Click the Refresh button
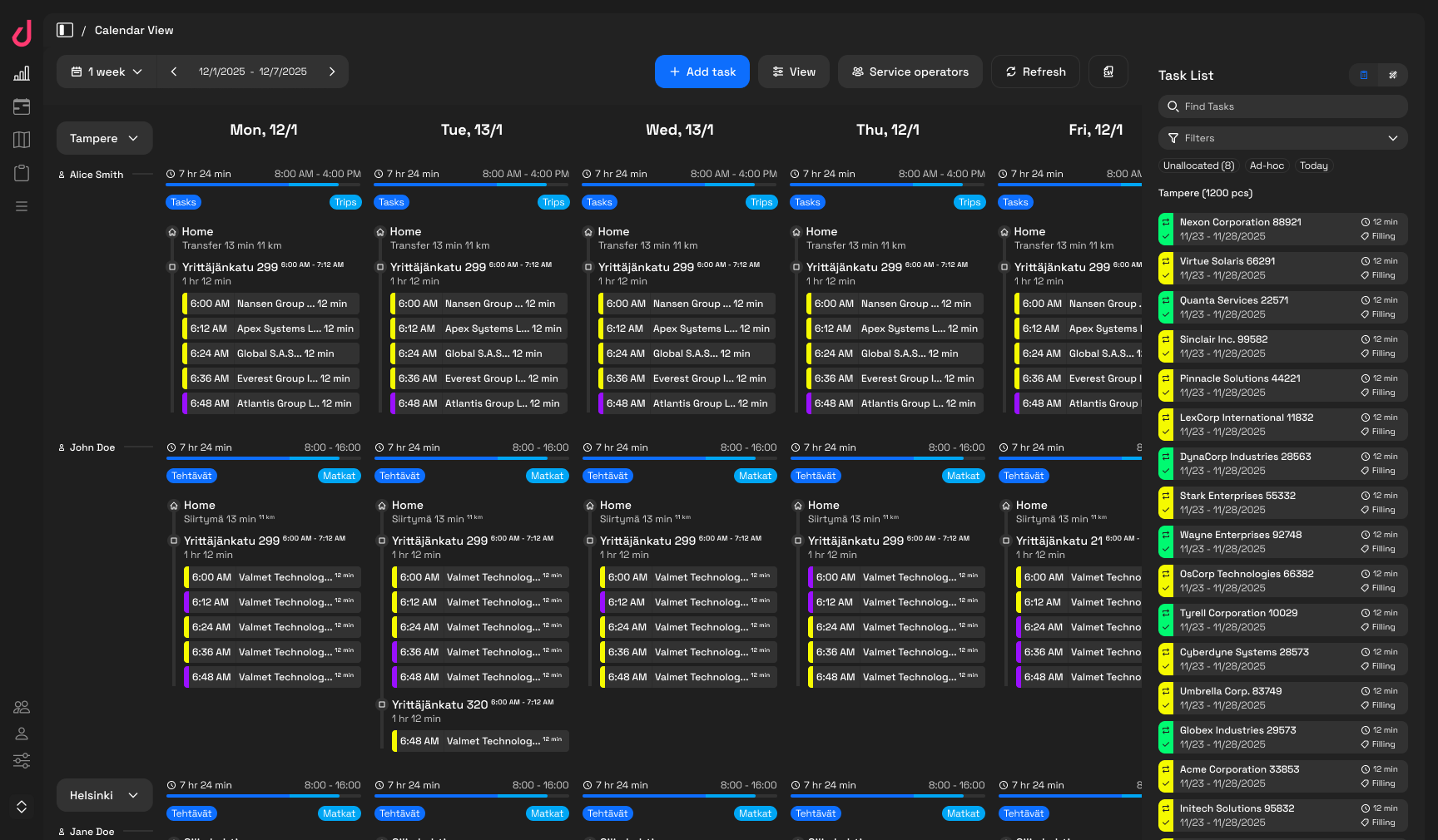Screen dimensions: 1438x840 click(1034, 72)
